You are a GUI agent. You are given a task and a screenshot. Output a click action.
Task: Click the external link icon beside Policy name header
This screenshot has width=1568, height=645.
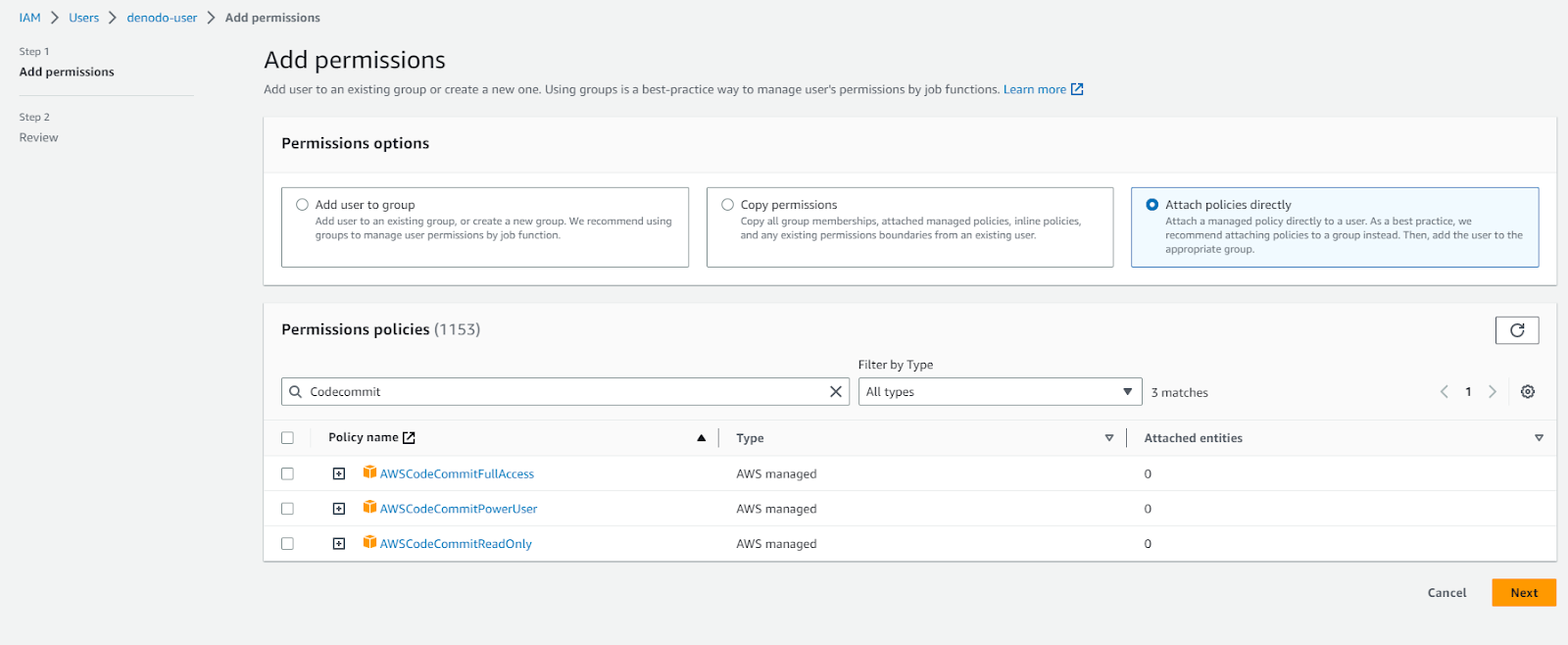[409, 438]
